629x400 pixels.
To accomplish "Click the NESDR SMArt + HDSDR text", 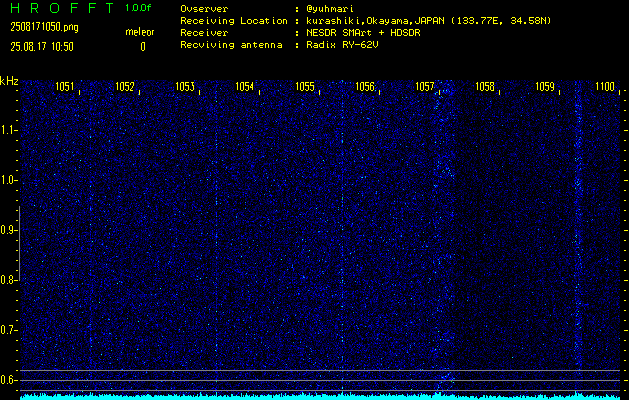I will 363,33.
